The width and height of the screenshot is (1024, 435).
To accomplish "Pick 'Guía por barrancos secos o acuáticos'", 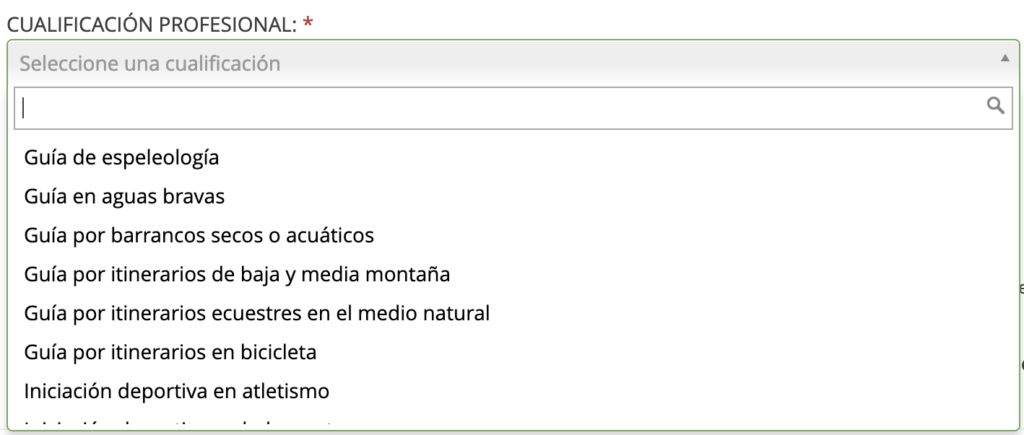I will (199, 235).
